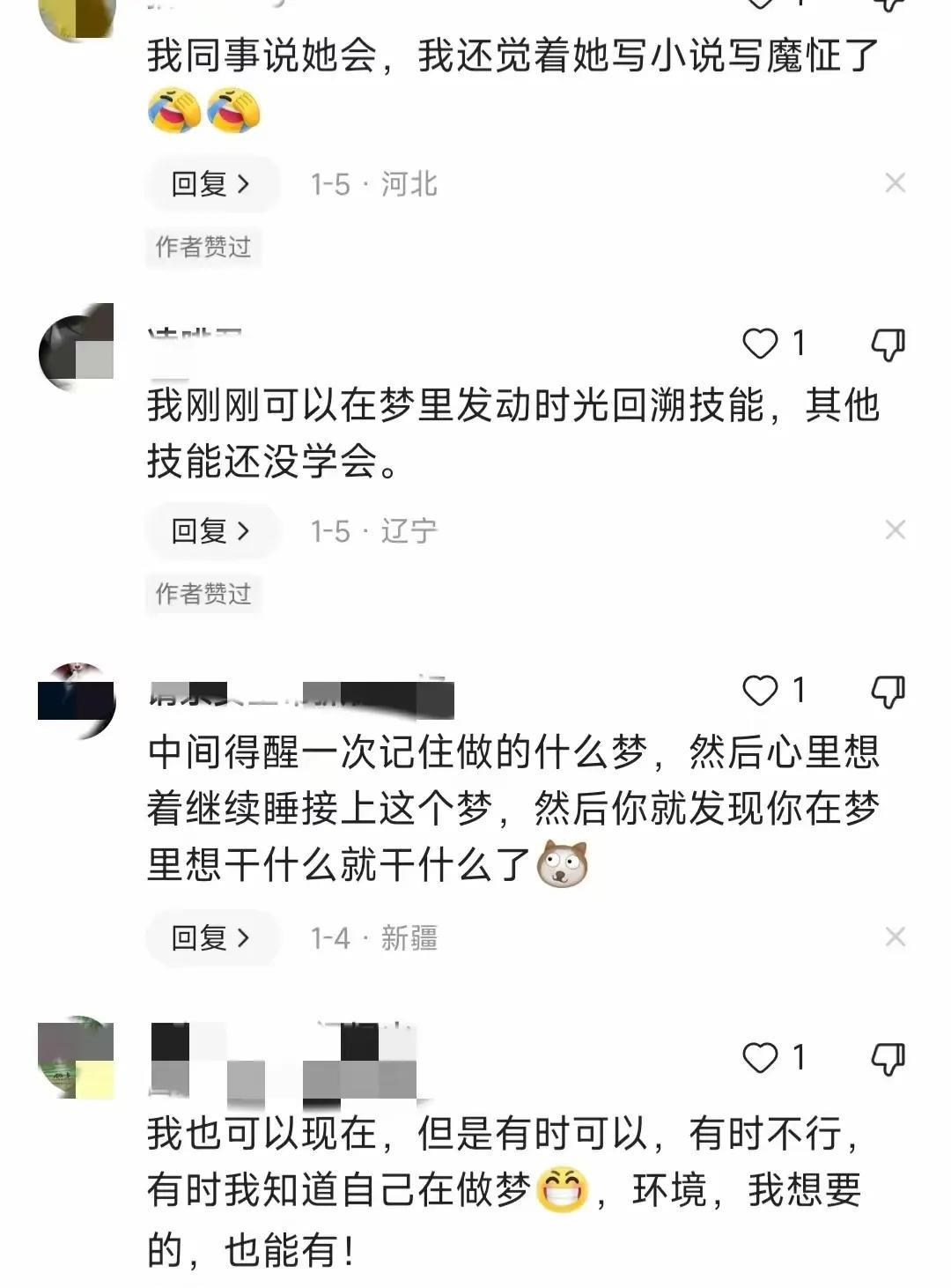
Task: Tap the 作者赞过 tag under the 辽宁 comment
Action: 203,594
